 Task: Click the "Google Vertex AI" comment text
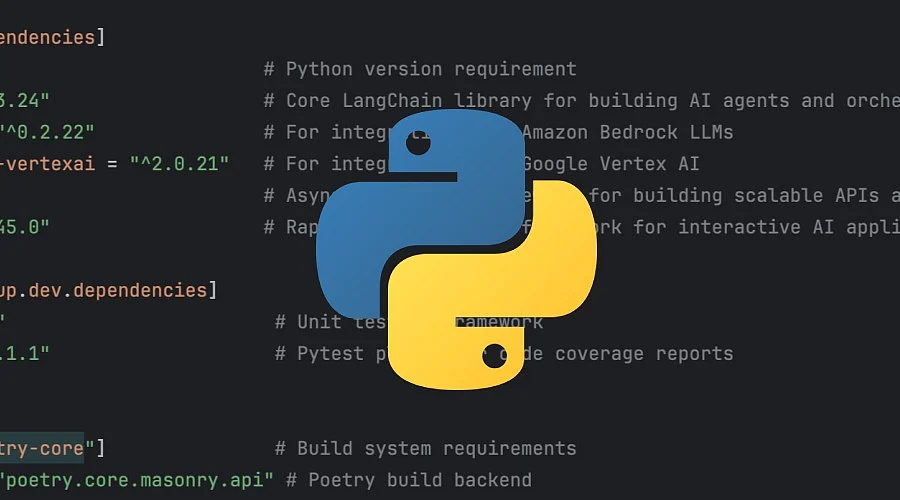(611, 164)
